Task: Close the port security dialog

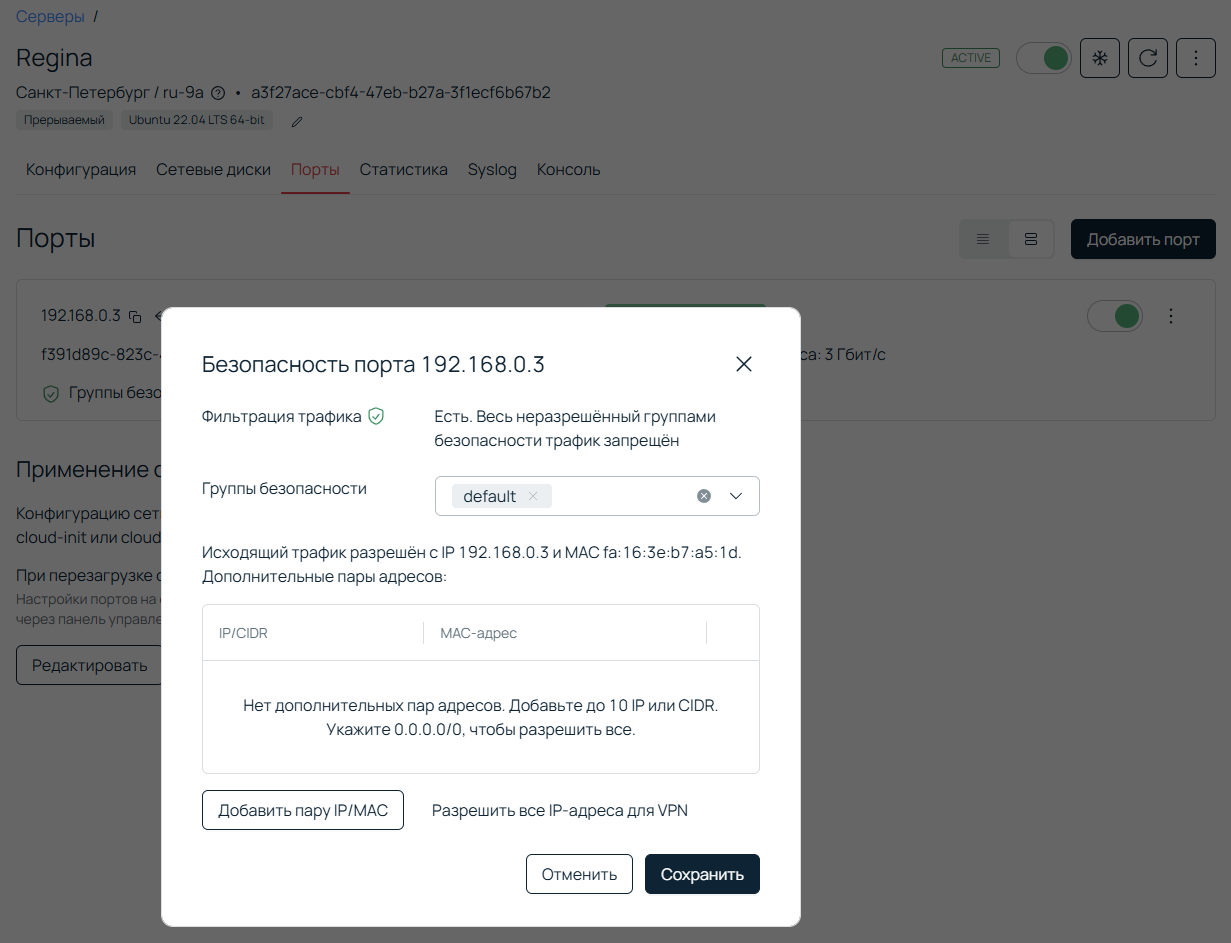Action: [743, 364]
